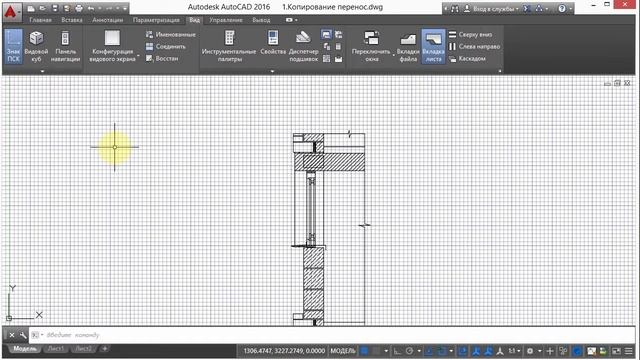Toggle Вкладки файла display
The image size is (640, 360).
pos(408,46)
